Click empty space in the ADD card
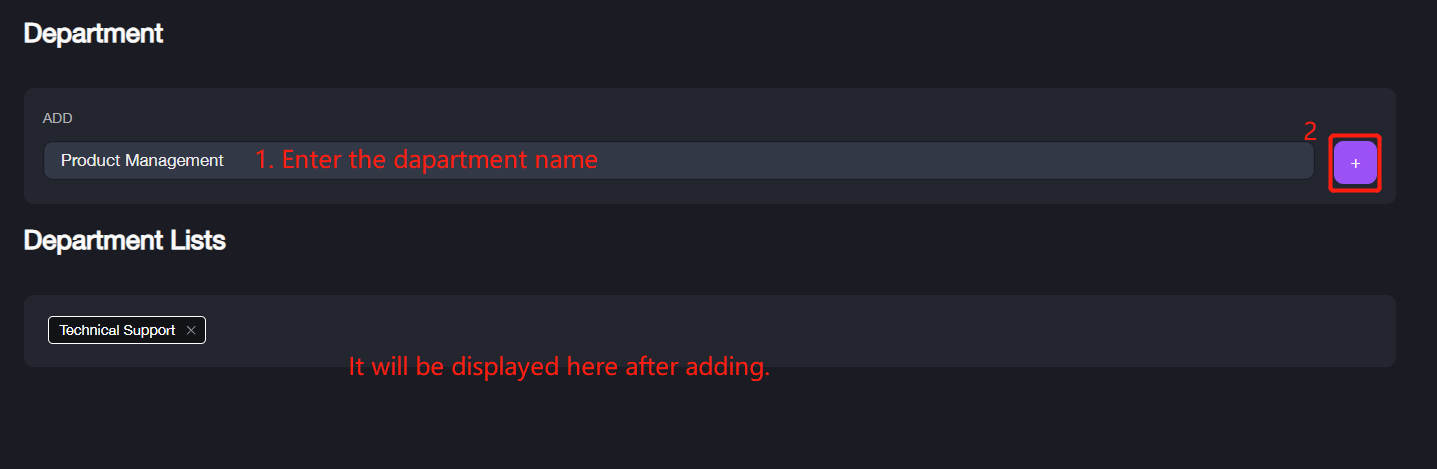This screenshot has height=469, width=1437. pyautogui.click(x=700, y=115)
